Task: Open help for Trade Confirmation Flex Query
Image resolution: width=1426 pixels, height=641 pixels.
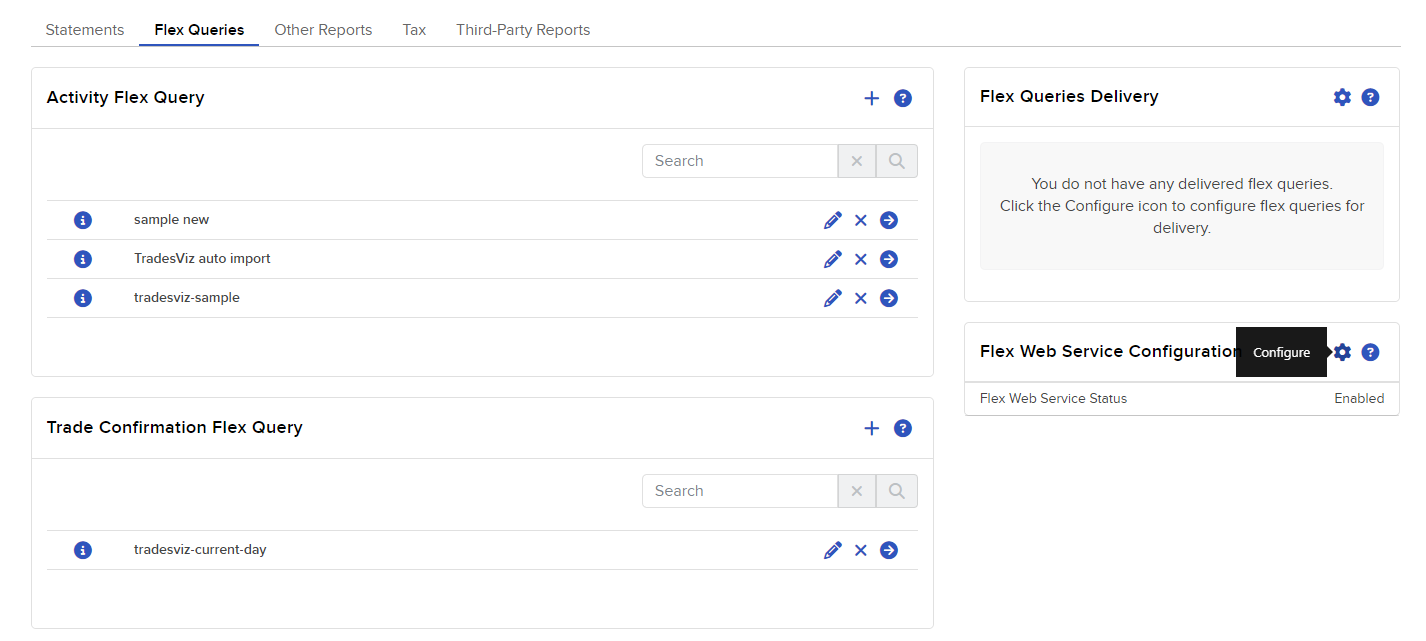Action: tap(903, 428)
